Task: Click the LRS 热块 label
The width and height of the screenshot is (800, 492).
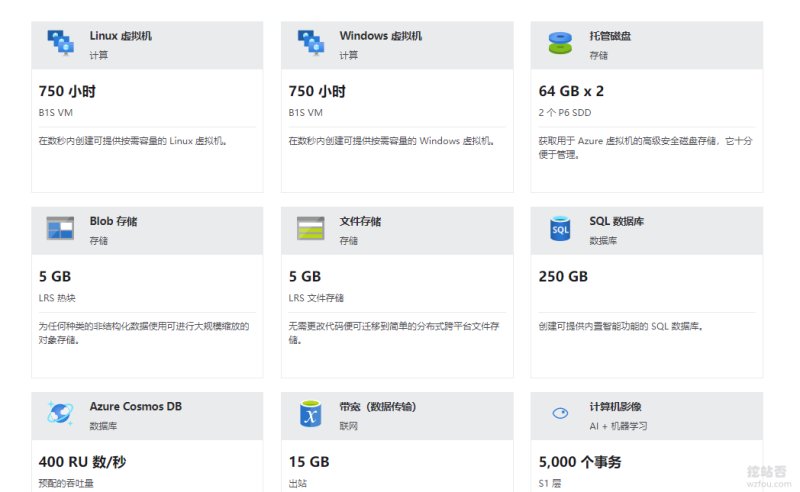Action: [57, 298]
